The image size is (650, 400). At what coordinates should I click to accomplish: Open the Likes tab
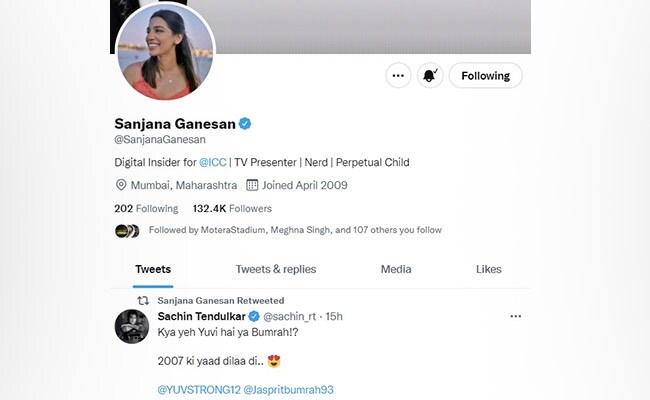[489, 269]
